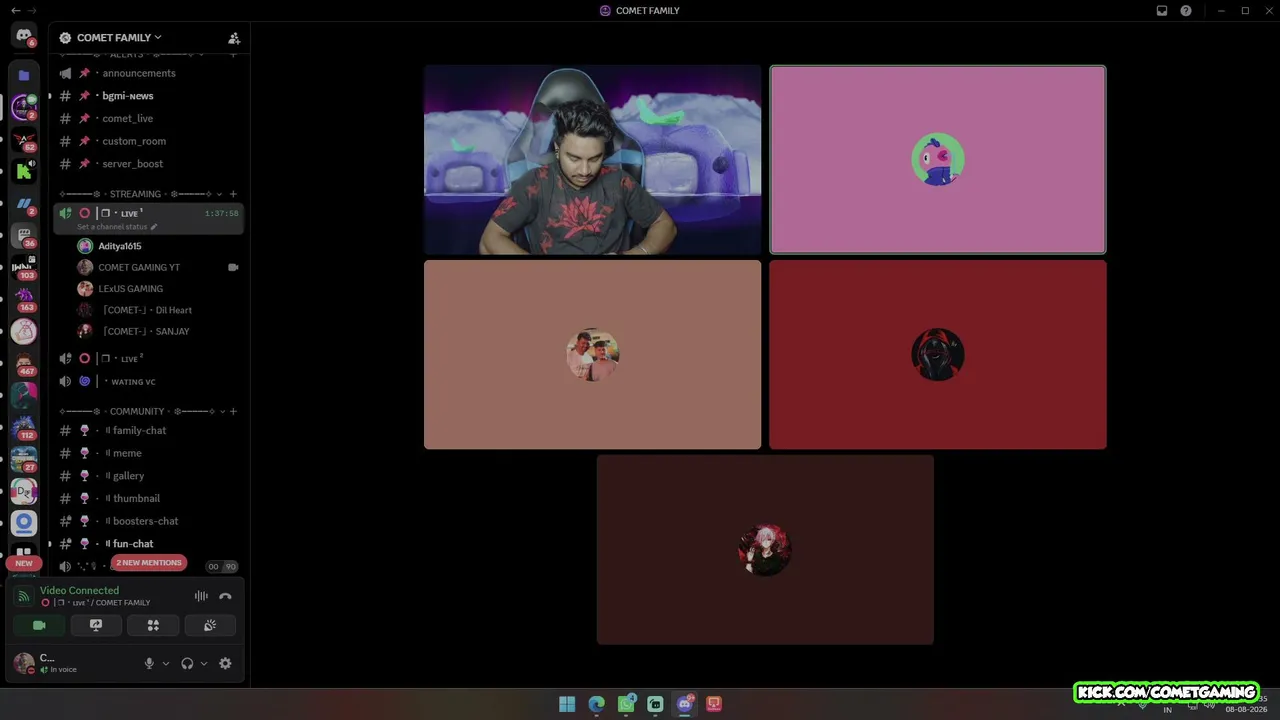Image resolution: width=1280 pixels, height=720 pixels.
Task: Open the server_boost channel
Action: coord(148,164)
